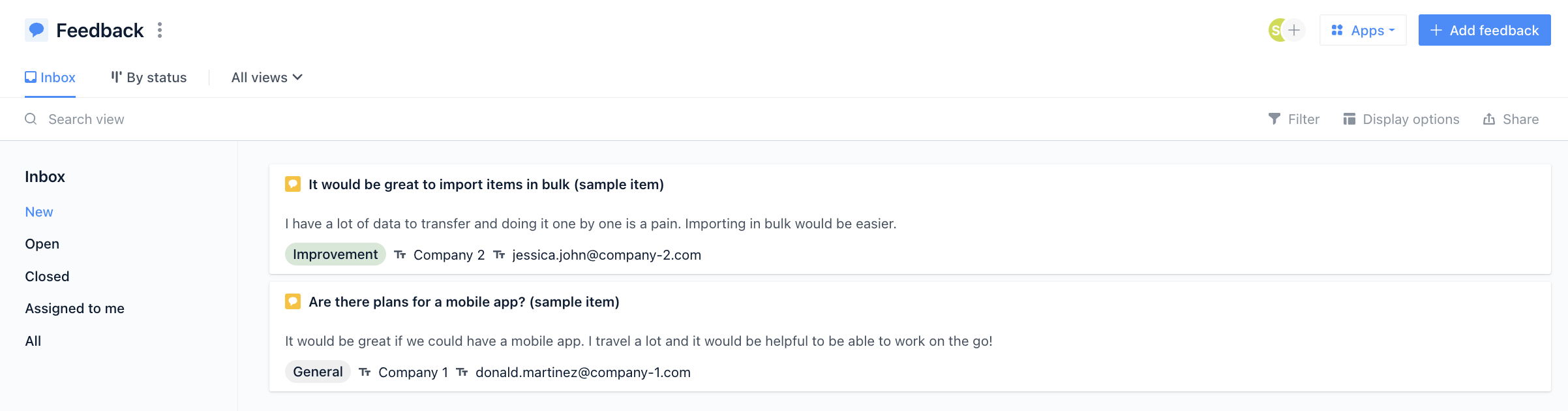Viewport: 1568px width, 411px height.
Task: Click the green Improvement tag
Action: coord(335,254)
